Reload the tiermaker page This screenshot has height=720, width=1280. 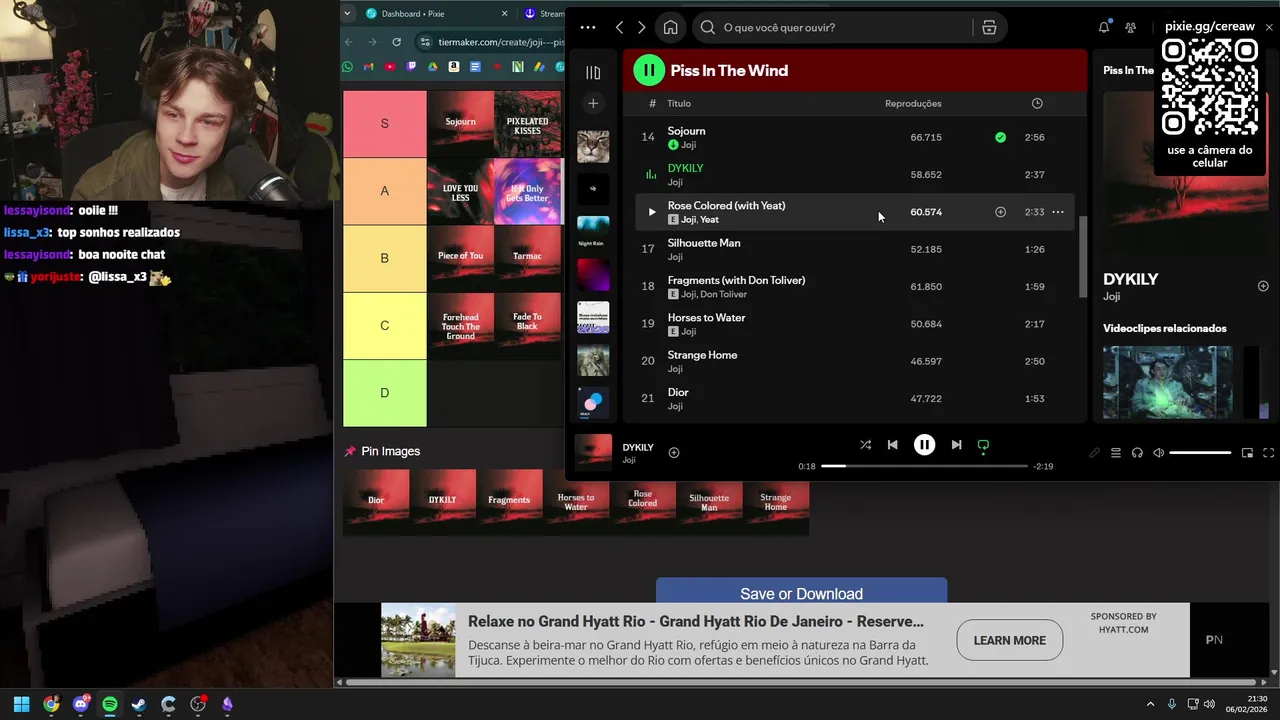[x=397, y=42]
